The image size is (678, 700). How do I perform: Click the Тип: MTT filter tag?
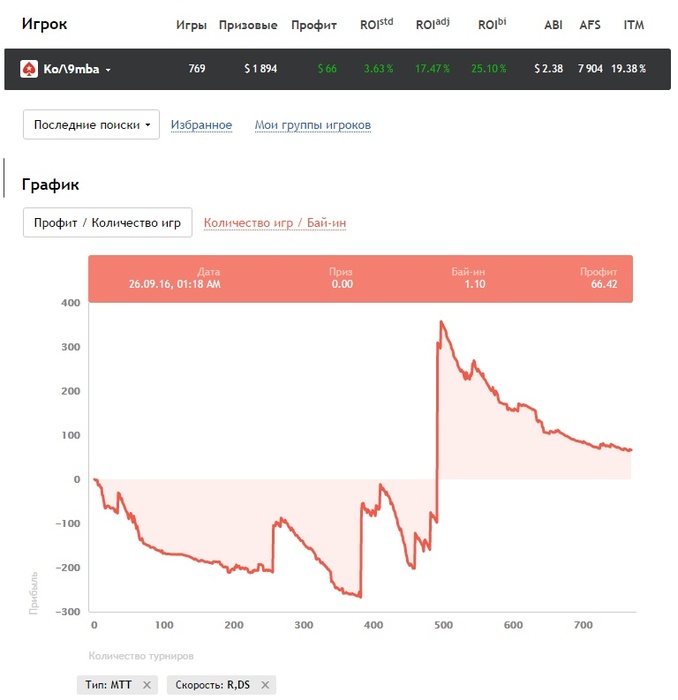pos(108,685)
